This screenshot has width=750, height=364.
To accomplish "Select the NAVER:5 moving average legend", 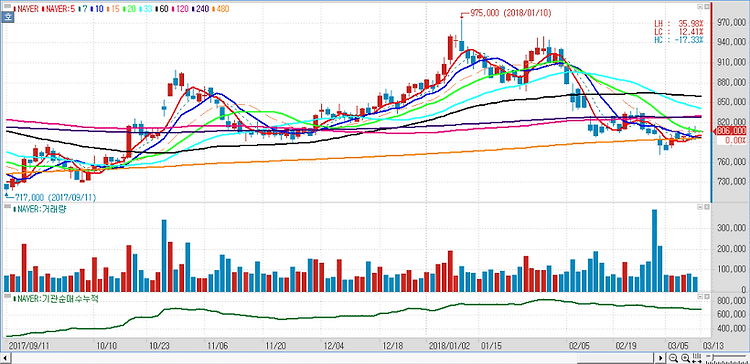I will pyautogui.click(x=59, y=9).
